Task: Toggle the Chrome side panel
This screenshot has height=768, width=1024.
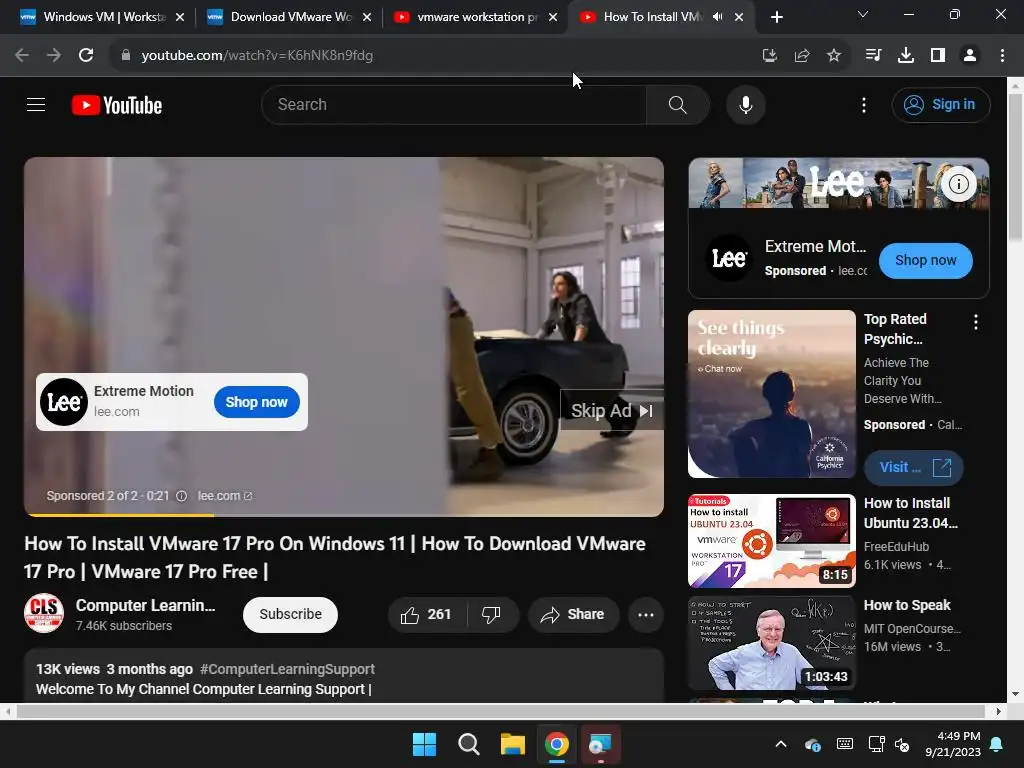Action: pos(938,56)
